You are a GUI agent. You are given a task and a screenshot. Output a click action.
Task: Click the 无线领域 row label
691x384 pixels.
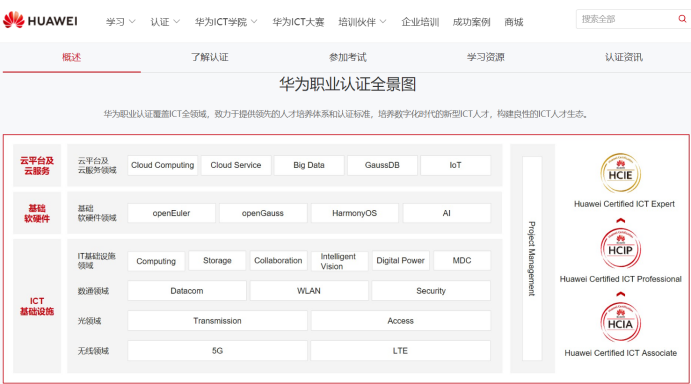pos(93,351)
